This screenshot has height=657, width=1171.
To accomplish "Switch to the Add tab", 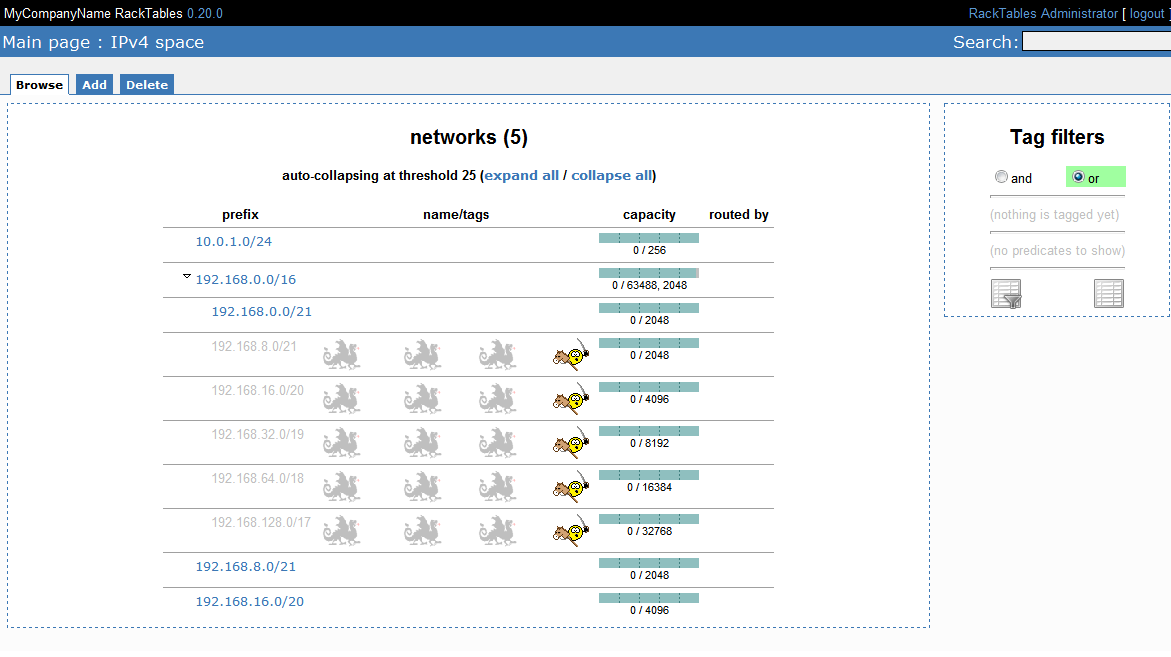I will click(x=95, y=85).
